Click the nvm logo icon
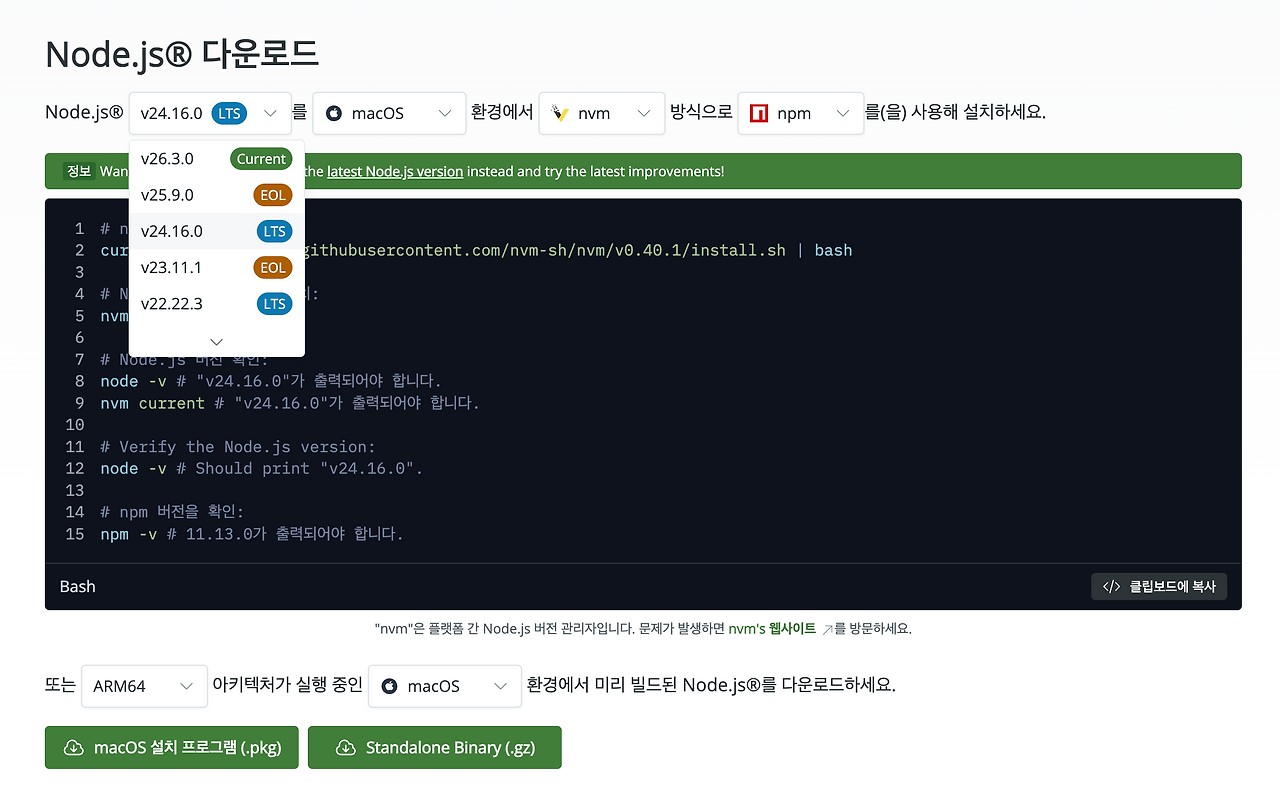Screen dimensions: 1280x799 pos(560,113)
